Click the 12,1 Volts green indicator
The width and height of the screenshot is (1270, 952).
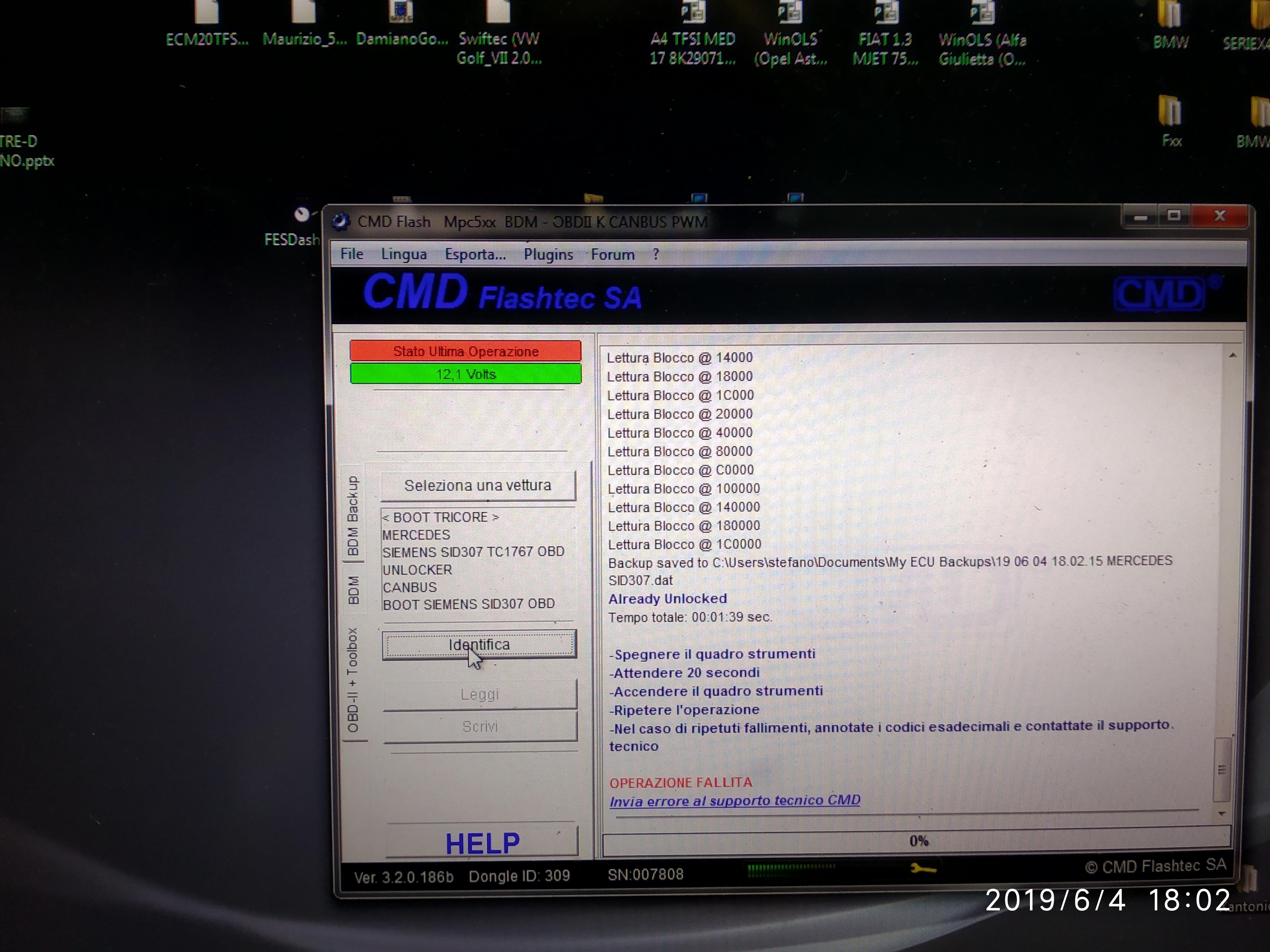click(x=466, y=374)
